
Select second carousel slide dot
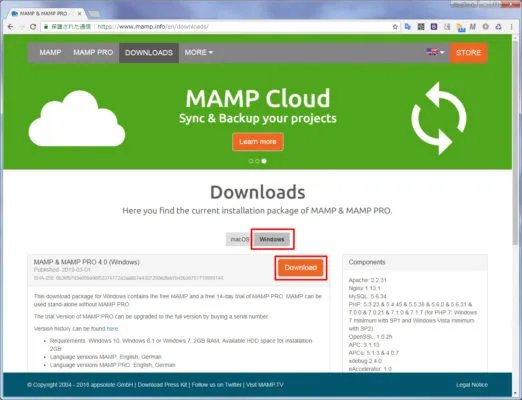pos(257,161)
